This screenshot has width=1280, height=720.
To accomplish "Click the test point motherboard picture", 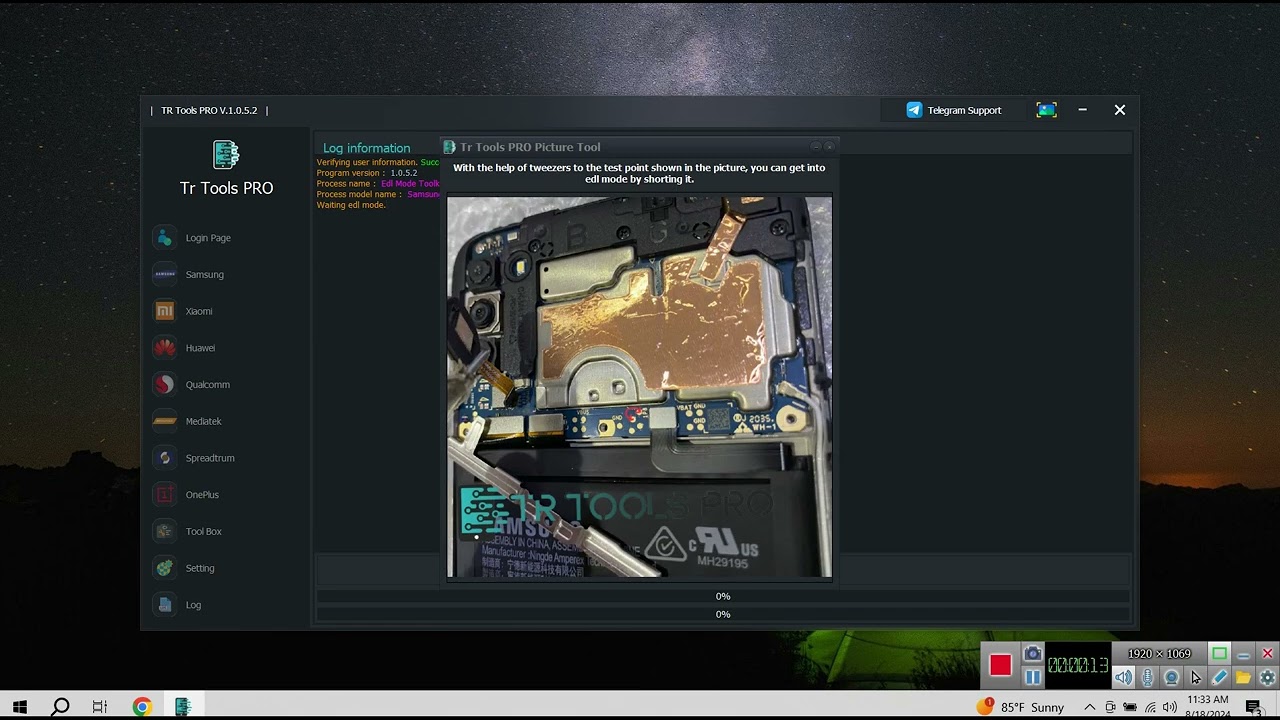I will (639, 387).
